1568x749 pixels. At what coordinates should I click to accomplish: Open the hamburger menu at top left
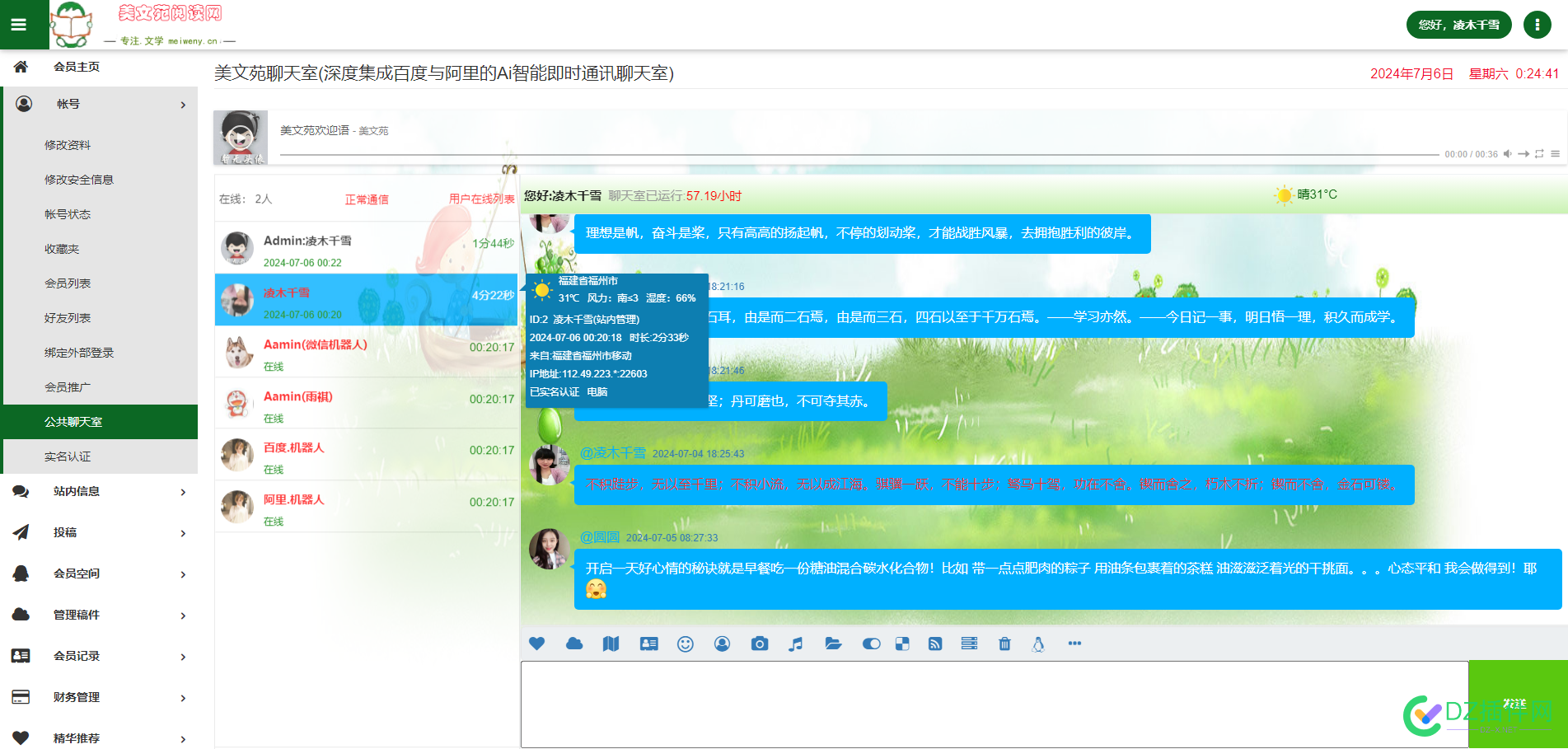tap(19, 25)
